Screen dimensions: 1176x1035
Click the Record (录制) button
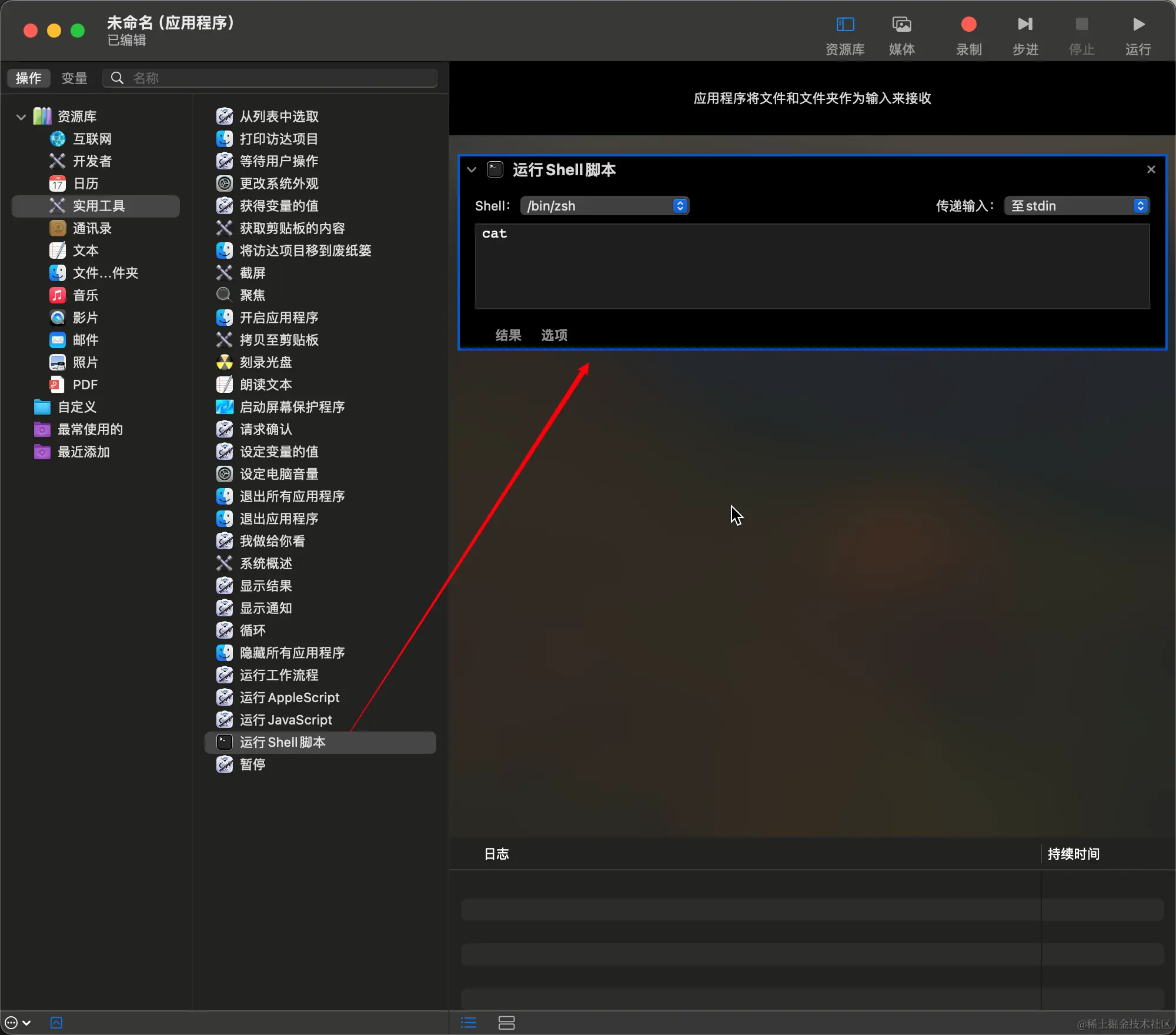coord(968,25)
